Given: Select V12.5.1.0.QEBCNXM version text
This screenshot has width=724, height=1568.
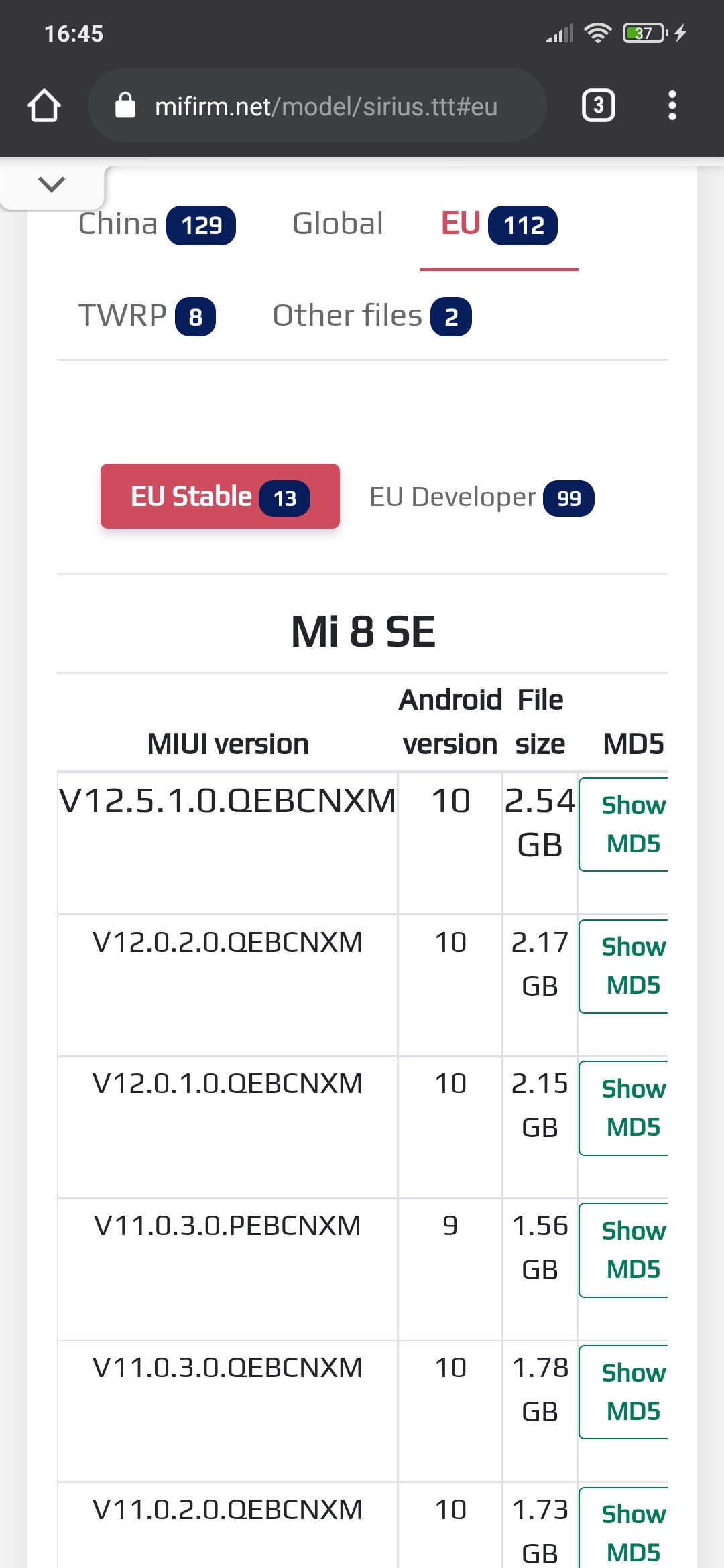Looking at the screenshot, I should coord(227,801).
